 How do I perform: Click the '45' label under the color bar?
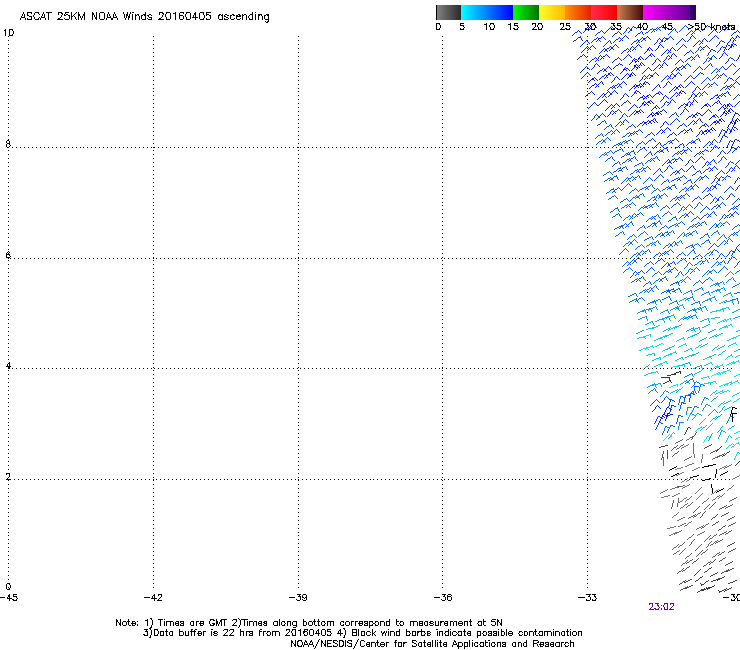(667, 26)
